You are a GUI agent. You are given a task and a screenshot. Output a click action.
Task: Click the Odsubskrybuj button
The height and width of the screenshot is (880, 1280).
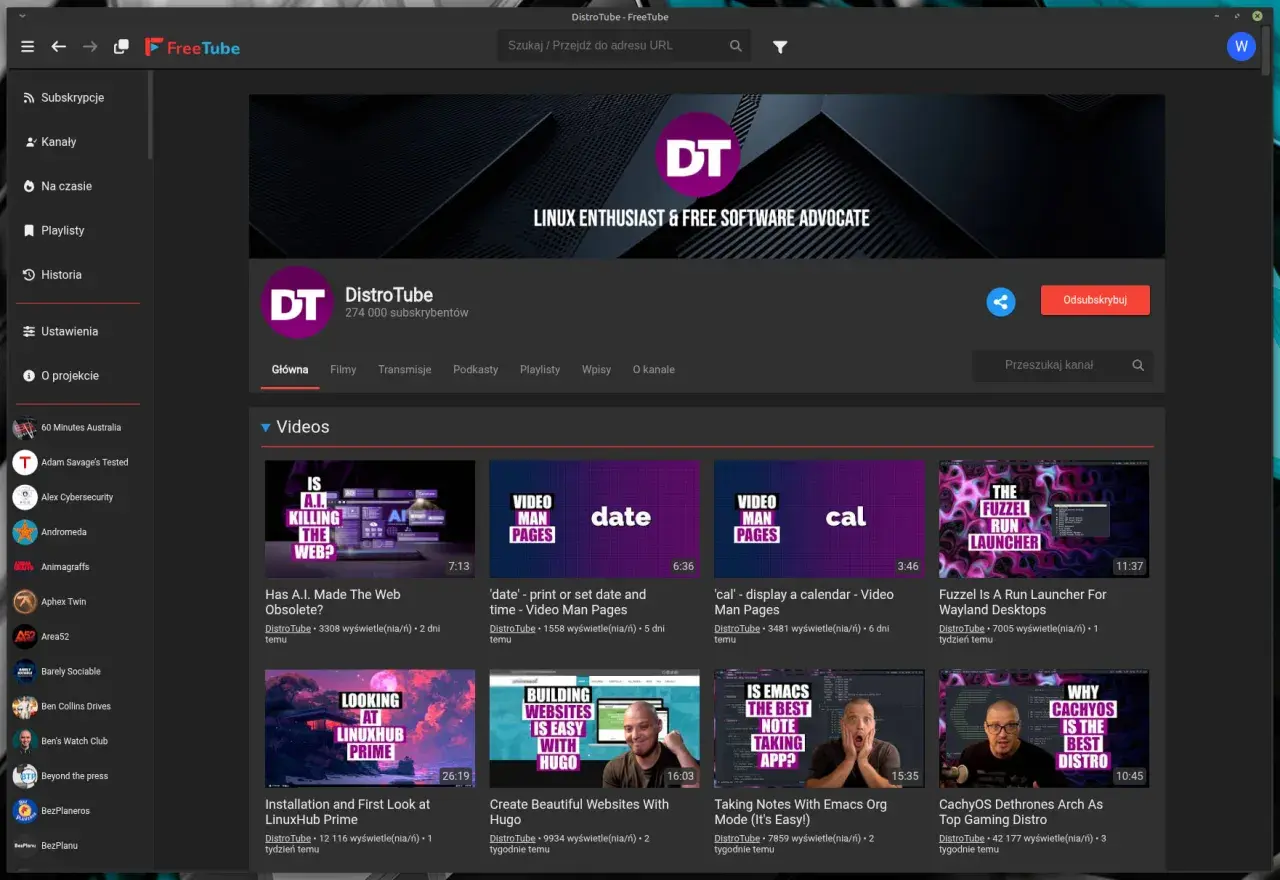pyautogui.click(x=1095, y=300)
